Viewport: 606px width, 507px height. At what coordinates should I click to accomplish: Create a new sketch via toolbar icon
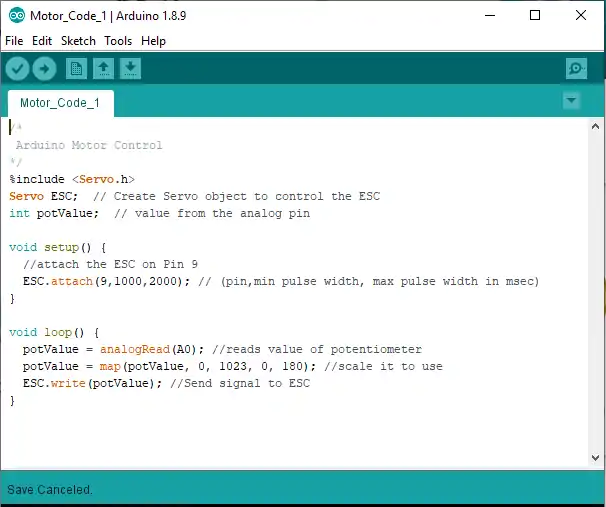coord(76,69)
